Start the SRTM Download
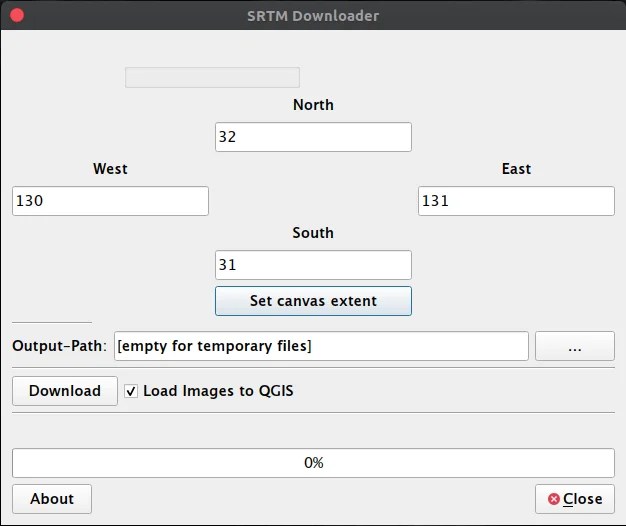The width and height of the screenshot is (626, 526). tap(65, 391)
